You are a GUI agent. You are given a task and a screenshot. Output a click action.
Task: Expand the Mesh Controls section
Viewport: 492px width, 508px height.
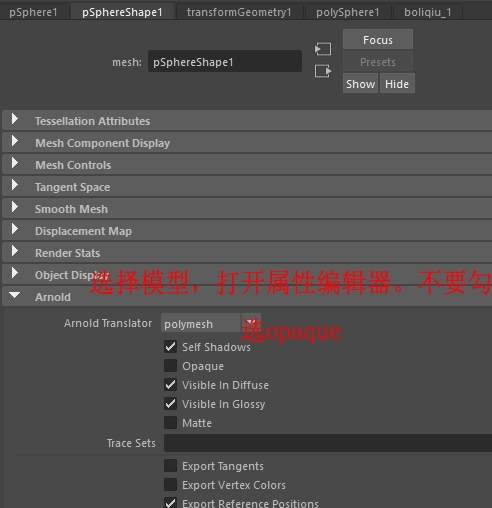[247, 165]
